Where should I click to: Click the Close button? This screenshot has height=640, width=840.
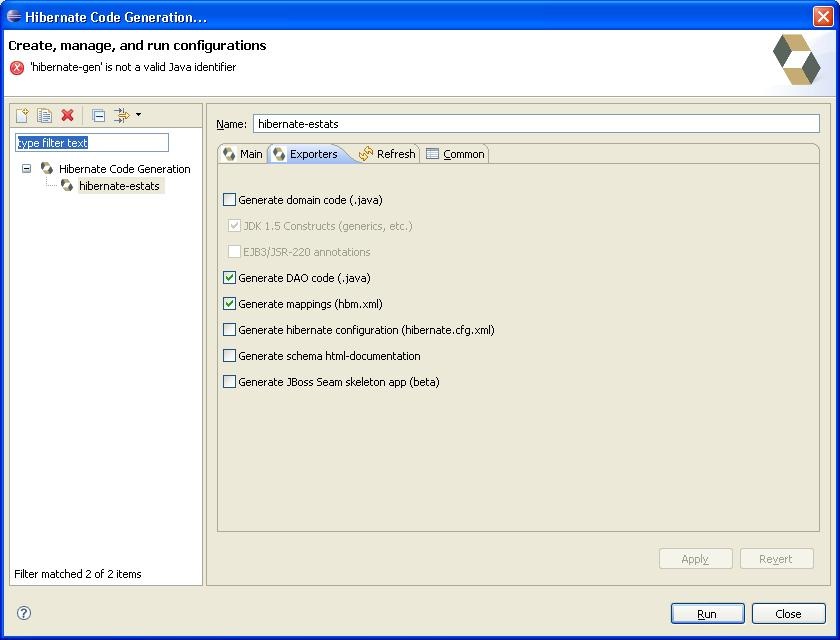coord(788,614)
